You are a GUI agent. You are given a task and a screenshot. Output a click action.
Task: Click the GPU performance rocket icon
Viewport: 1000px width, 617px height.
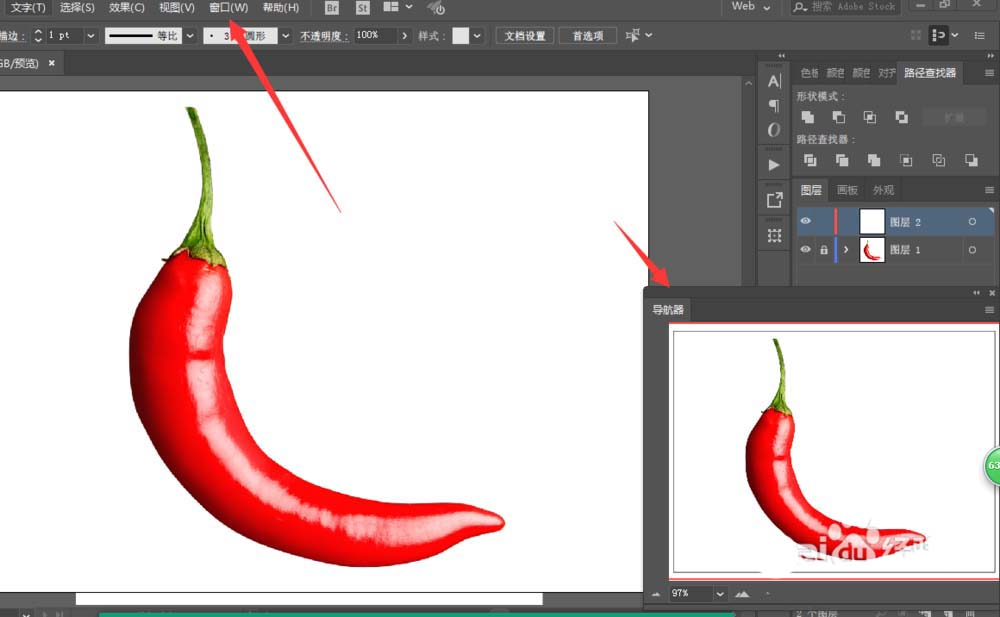tap(436, 8)
